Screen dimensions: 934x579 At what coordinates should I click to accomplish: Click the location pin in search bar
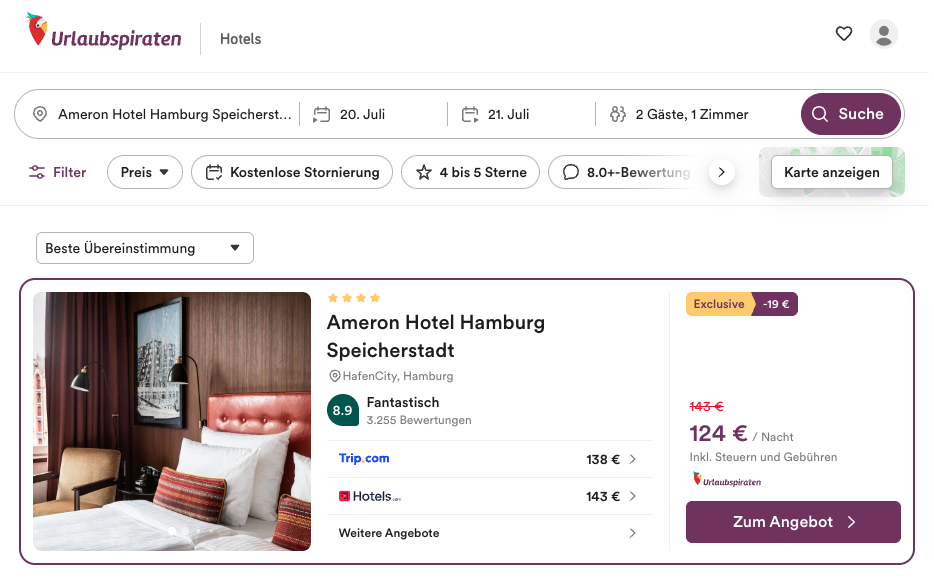40,114
